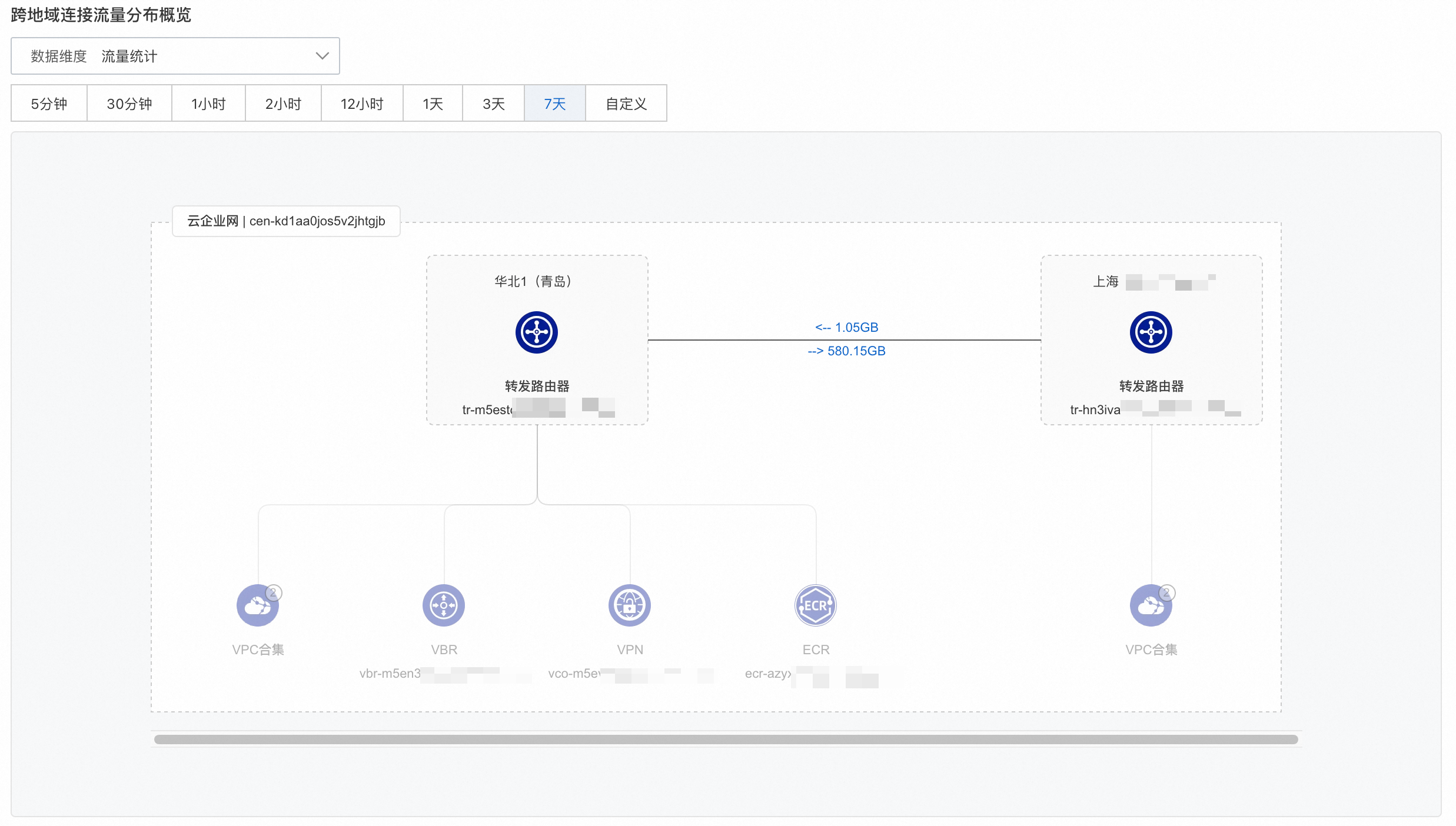Click the dropdown chevron arrow

coord(322,56)
